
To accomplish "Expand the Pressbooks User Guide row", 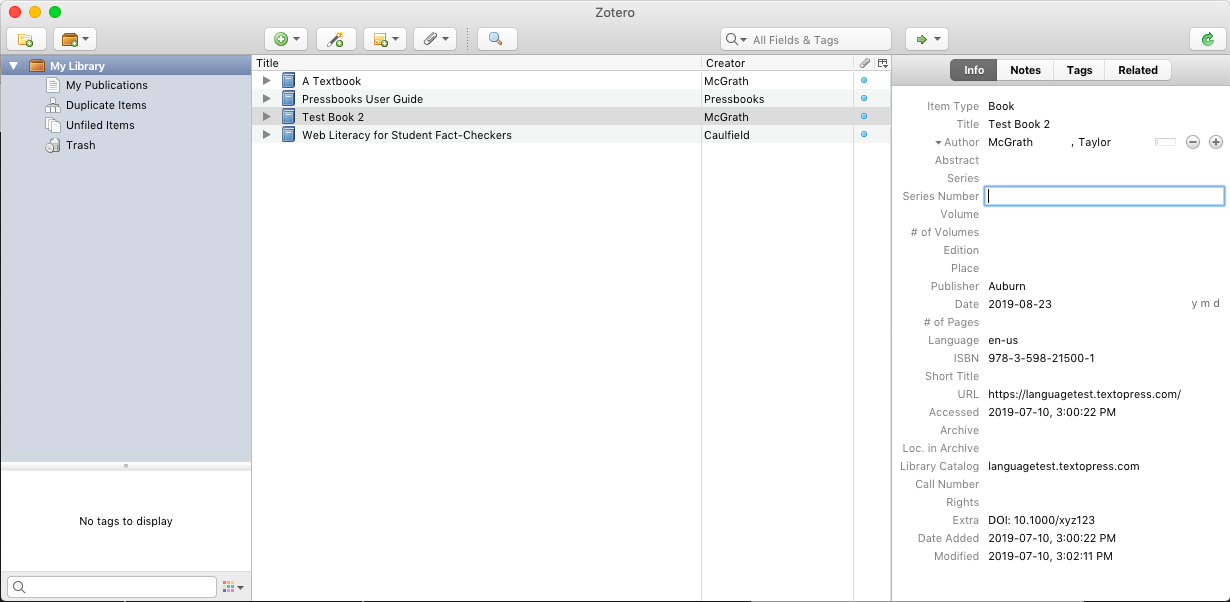I will [x=266, y=99].
